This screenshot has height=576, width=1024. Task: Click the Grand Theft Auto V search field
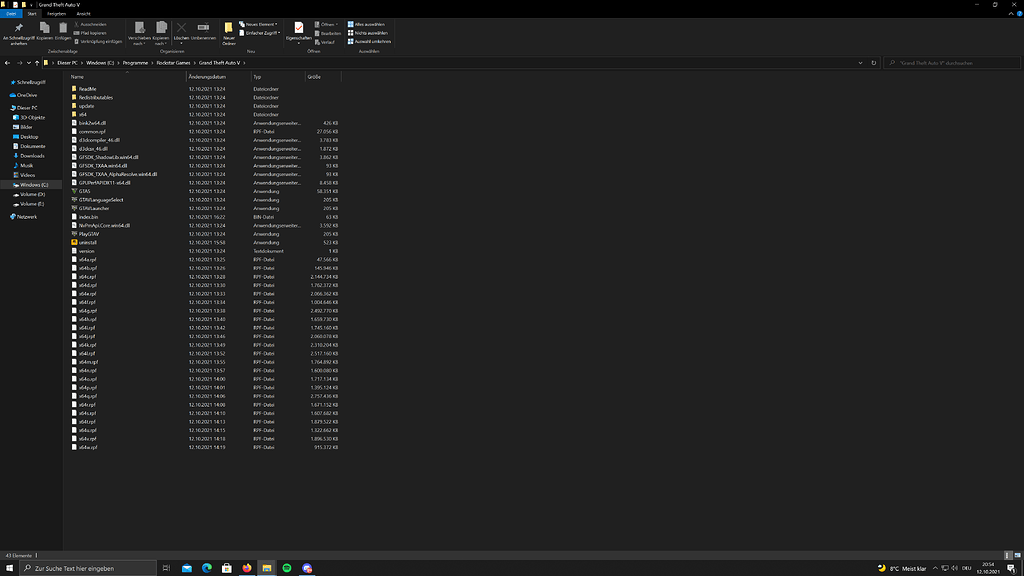[952, 63]
